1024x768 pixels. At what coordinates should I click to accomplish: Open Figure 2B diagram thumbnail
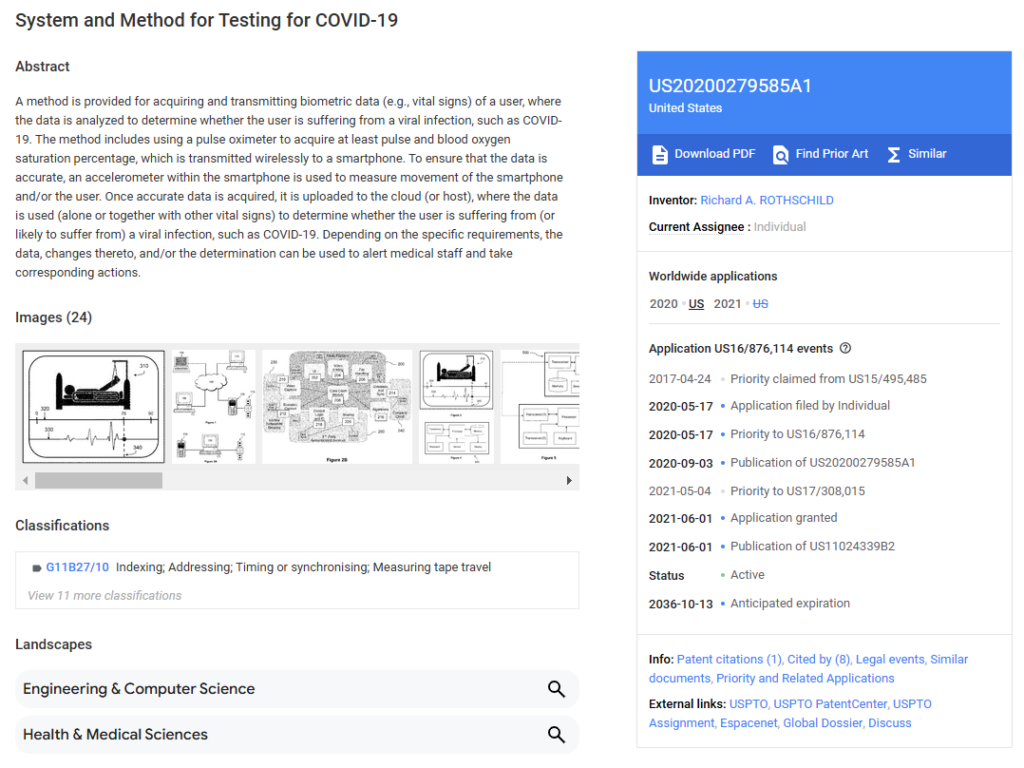coord(336,406)
